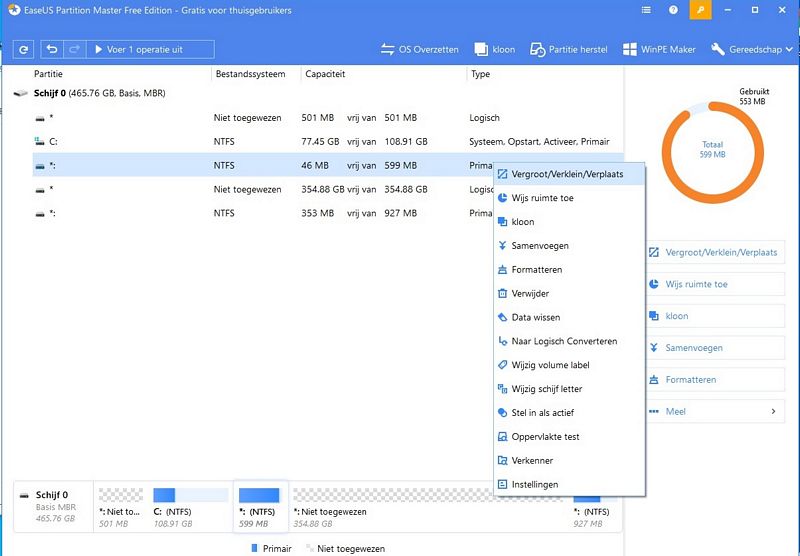Image resolution: width=800 pixels, height=556 pixels.
Task: Click the orange key upgrade icon
Action: tap(700, 10)
